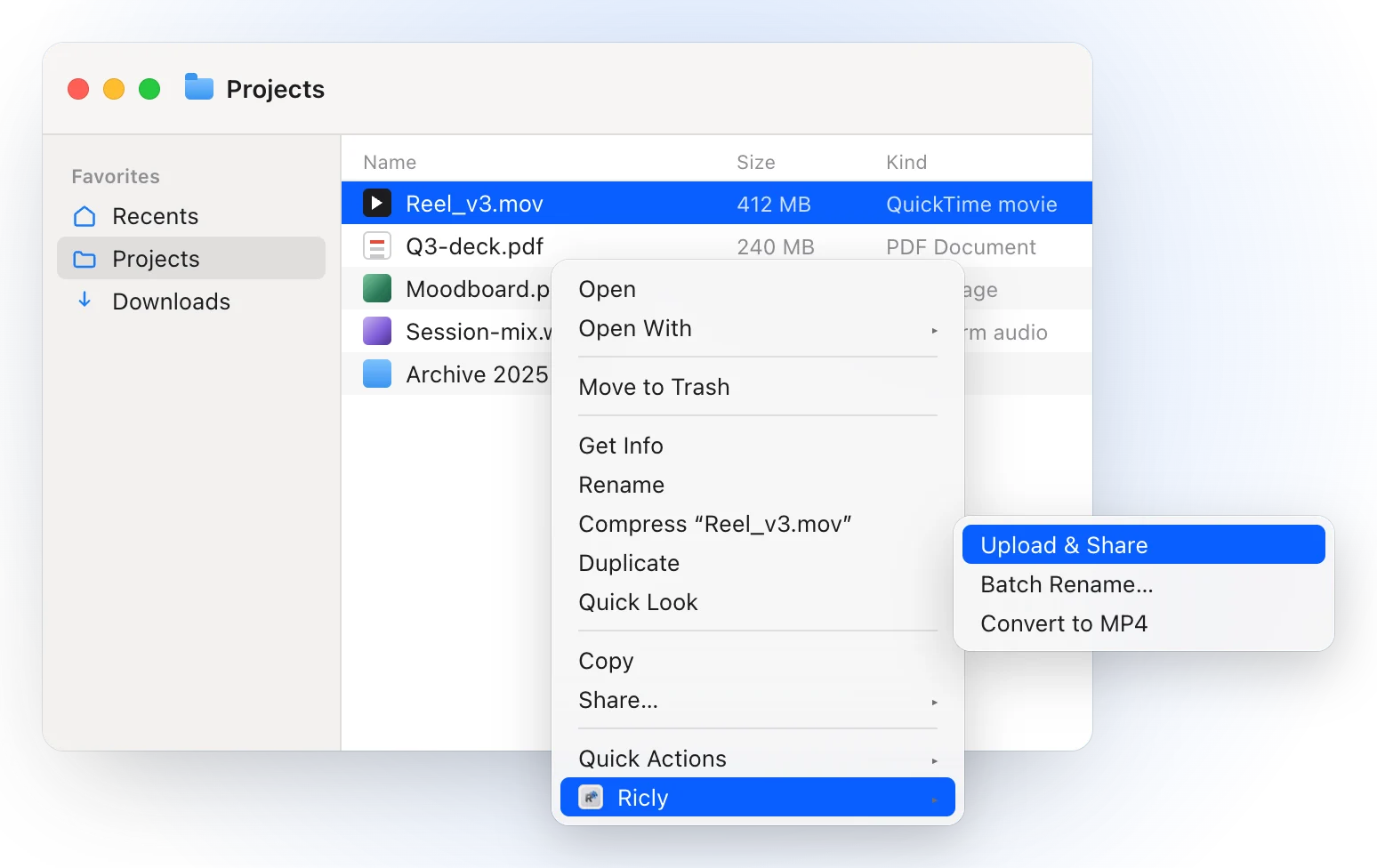This screenshot has width=1377, height=868.
Task: Click the 240 MB size value
Action: point(776,247)
